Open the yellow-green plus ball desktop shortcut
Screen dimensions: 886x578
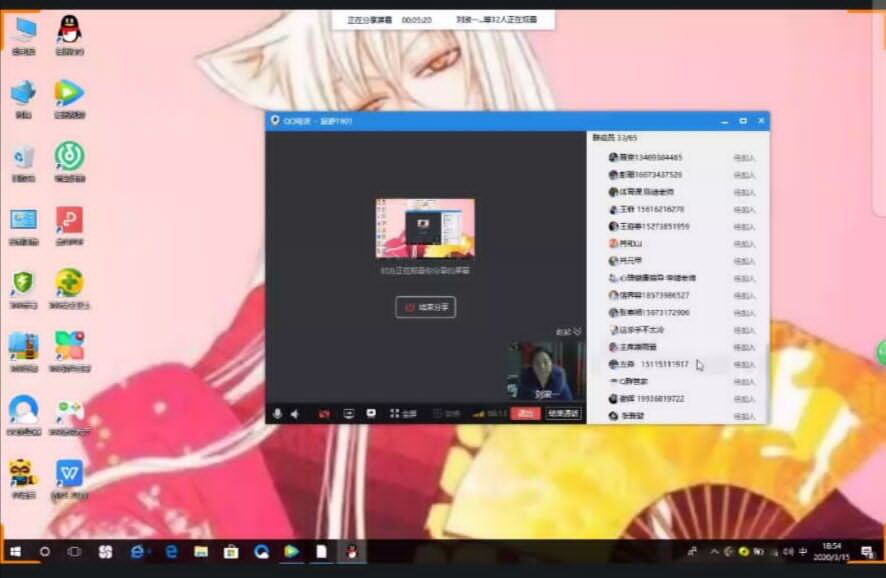pyautogui.click(x=70, y=289)
